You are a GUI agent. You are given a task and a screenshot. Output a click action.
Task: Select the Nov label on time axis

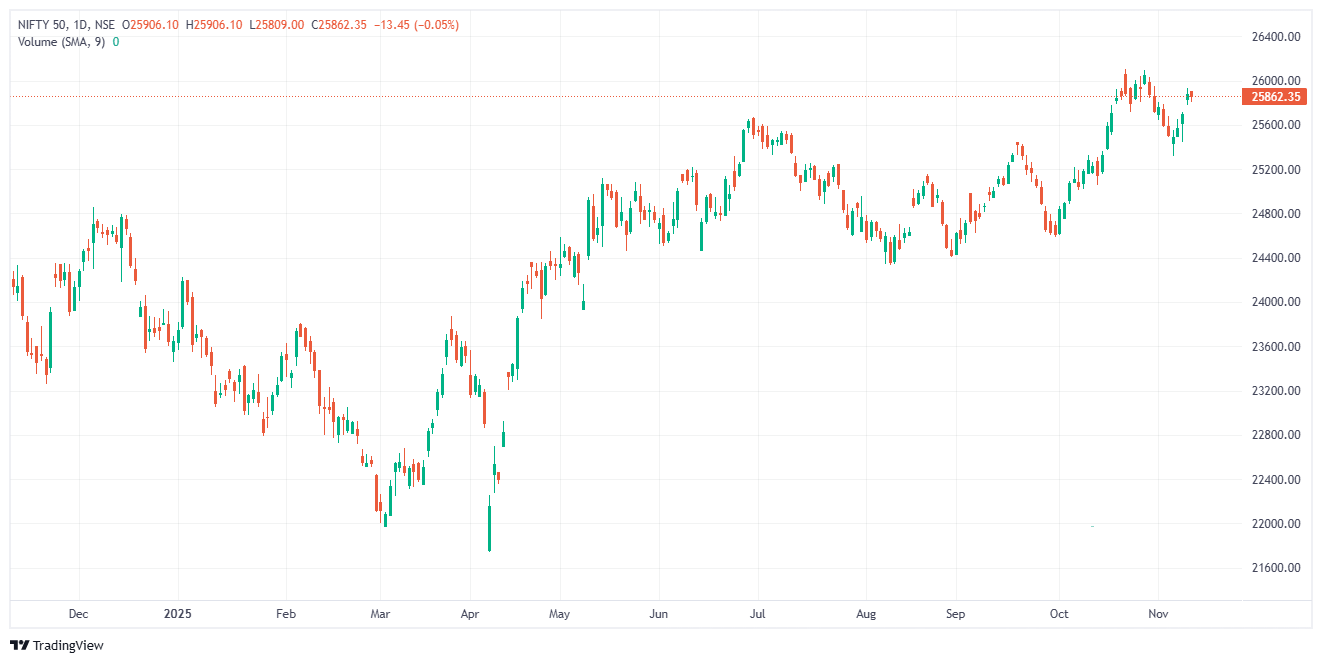pos(1158,613)
